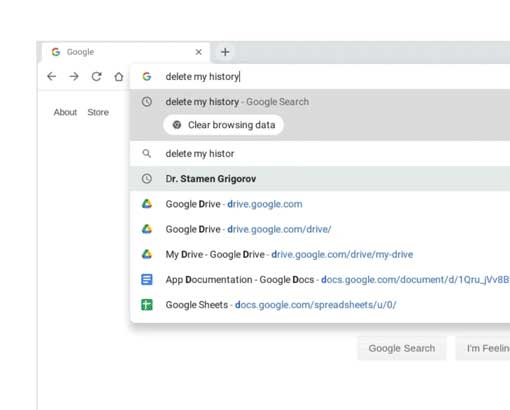Viewport: 510px width, 410px height.
Task: Click the Google Search button
Action: 402,348
